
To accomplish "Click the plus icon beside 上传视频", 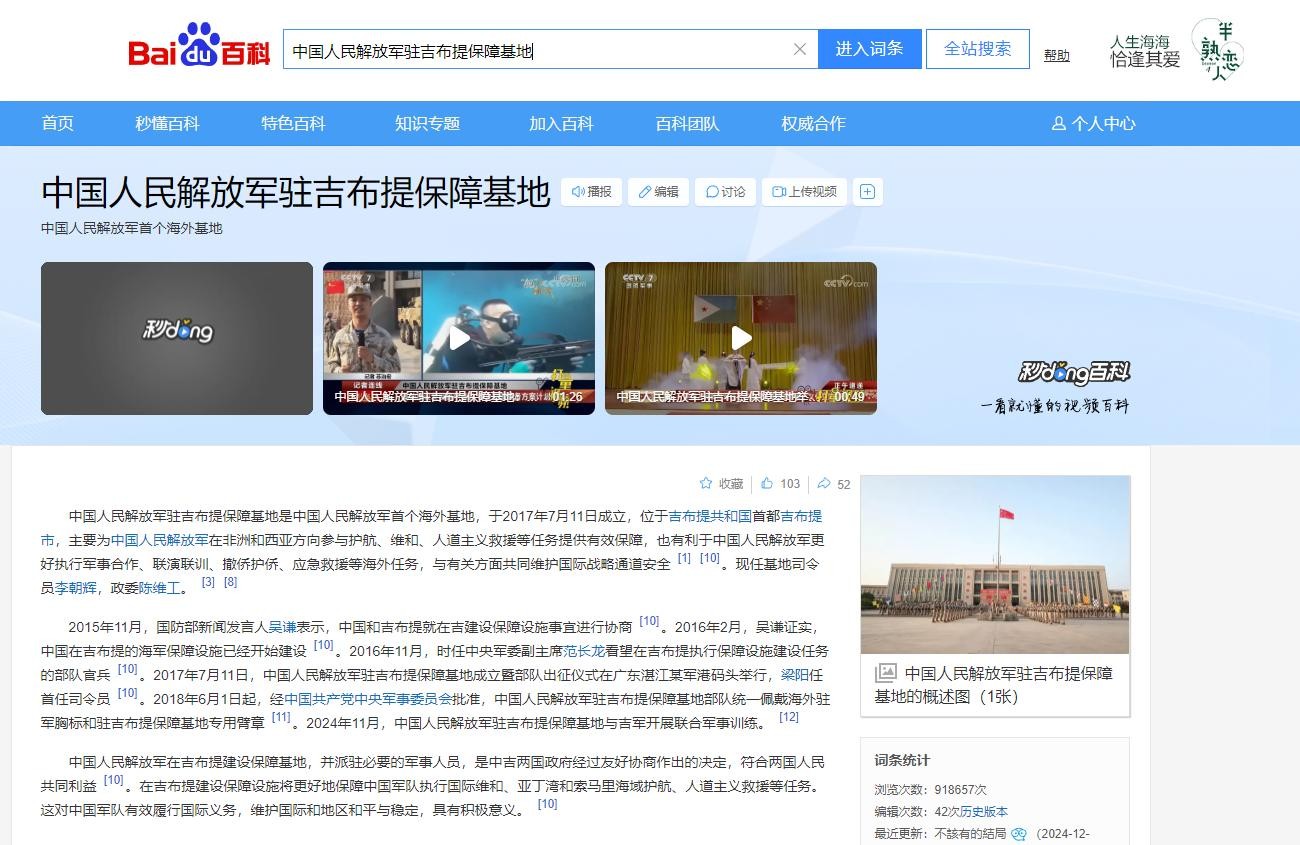I will coord(867,192).
